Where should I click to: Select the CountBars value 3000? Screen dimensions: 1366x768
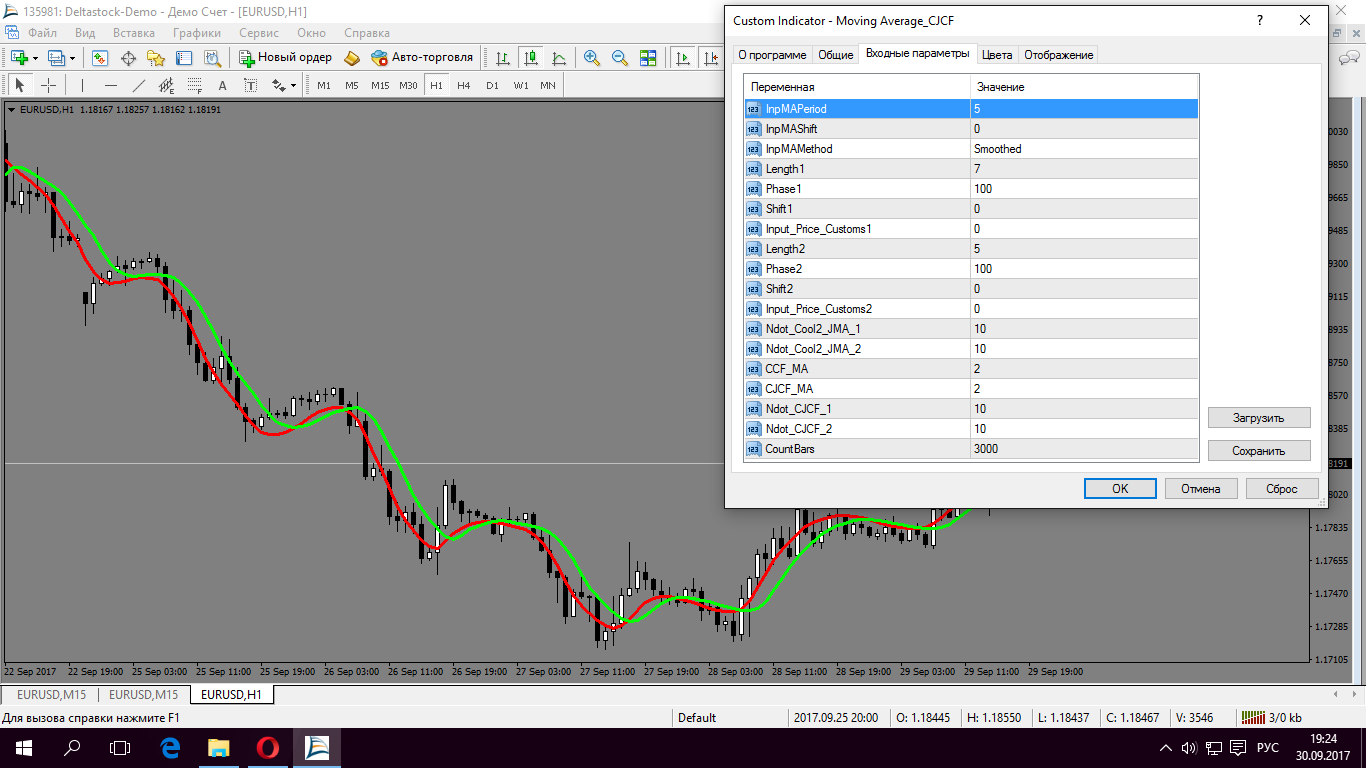pos(1084,449)
